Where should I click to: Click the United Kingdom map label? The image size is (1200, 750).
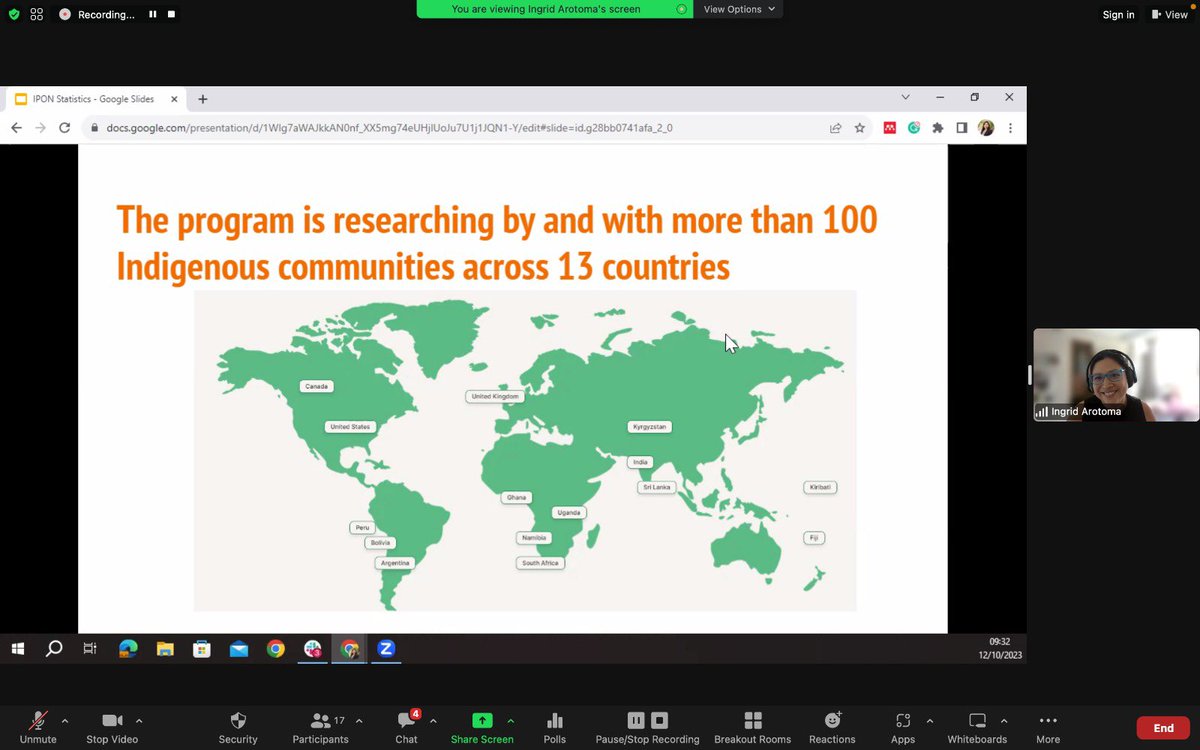[495, 397]
